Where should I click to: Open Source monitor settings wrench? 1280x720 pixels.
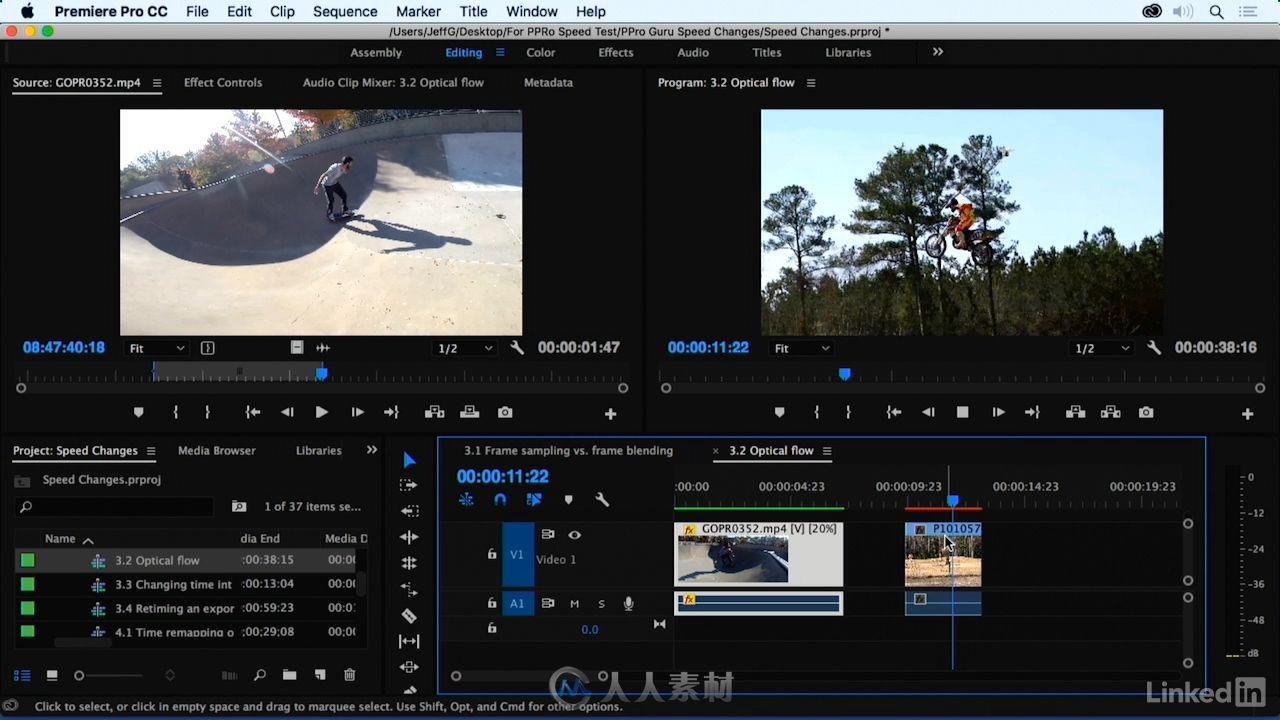pyautogui.click(x=517, y=348)
